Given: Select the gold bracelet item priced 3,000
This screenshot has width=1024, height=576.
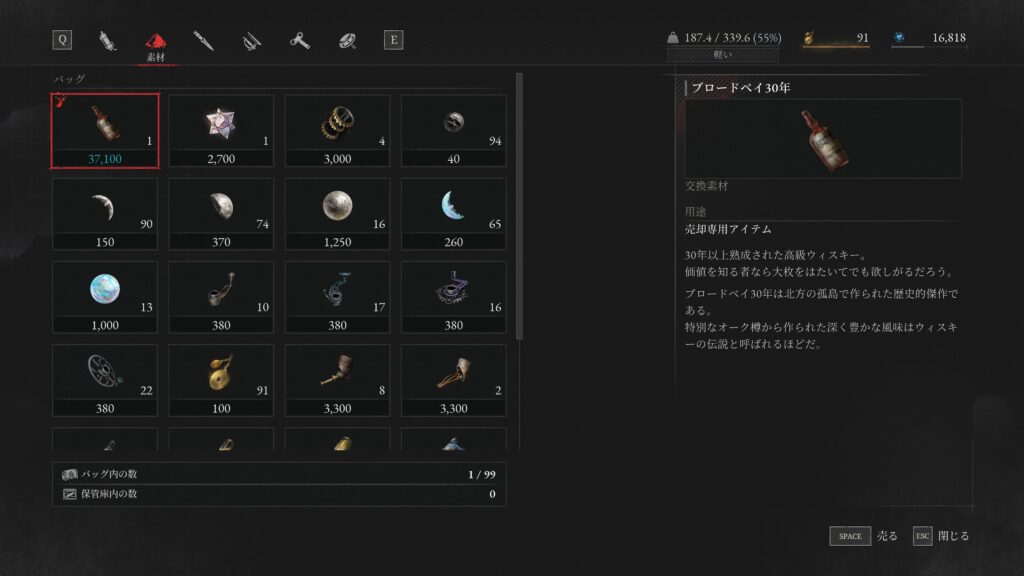Looking at the screenshot, I should (337, 131).
